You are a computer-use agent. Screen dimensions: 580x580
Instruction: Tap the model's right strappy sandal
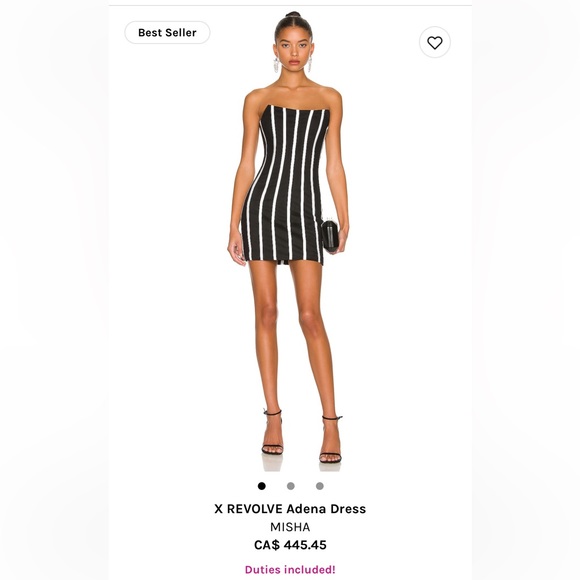(x=273, y=432)
